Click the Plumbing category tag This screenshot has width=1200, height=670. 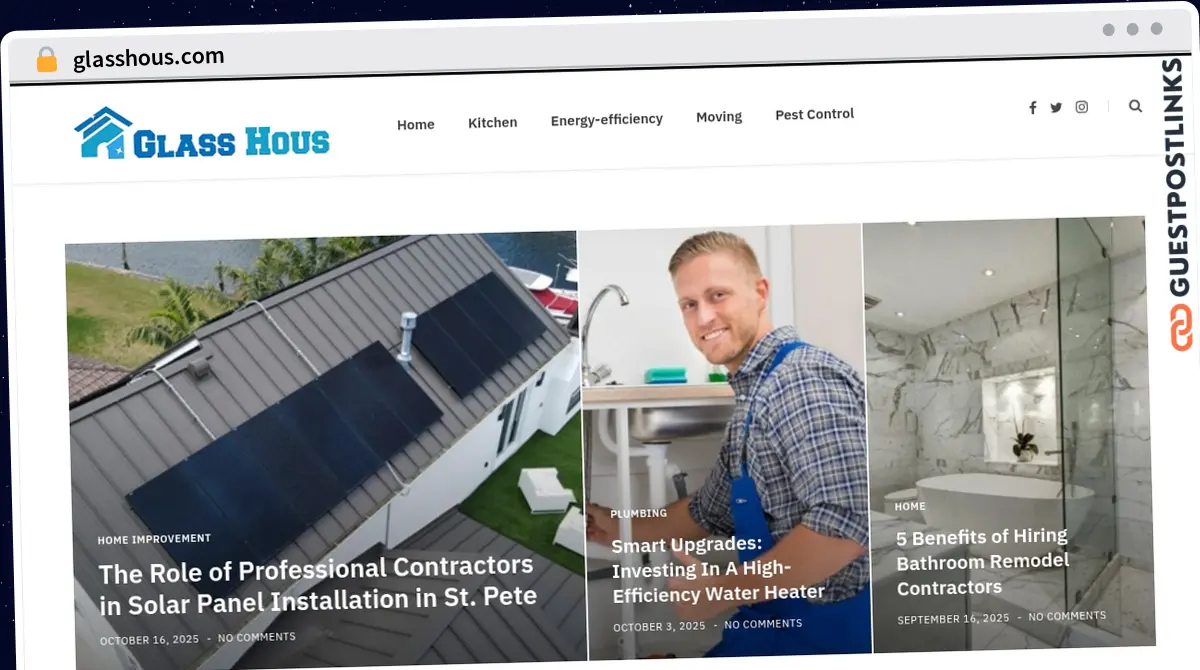[639, 513]
